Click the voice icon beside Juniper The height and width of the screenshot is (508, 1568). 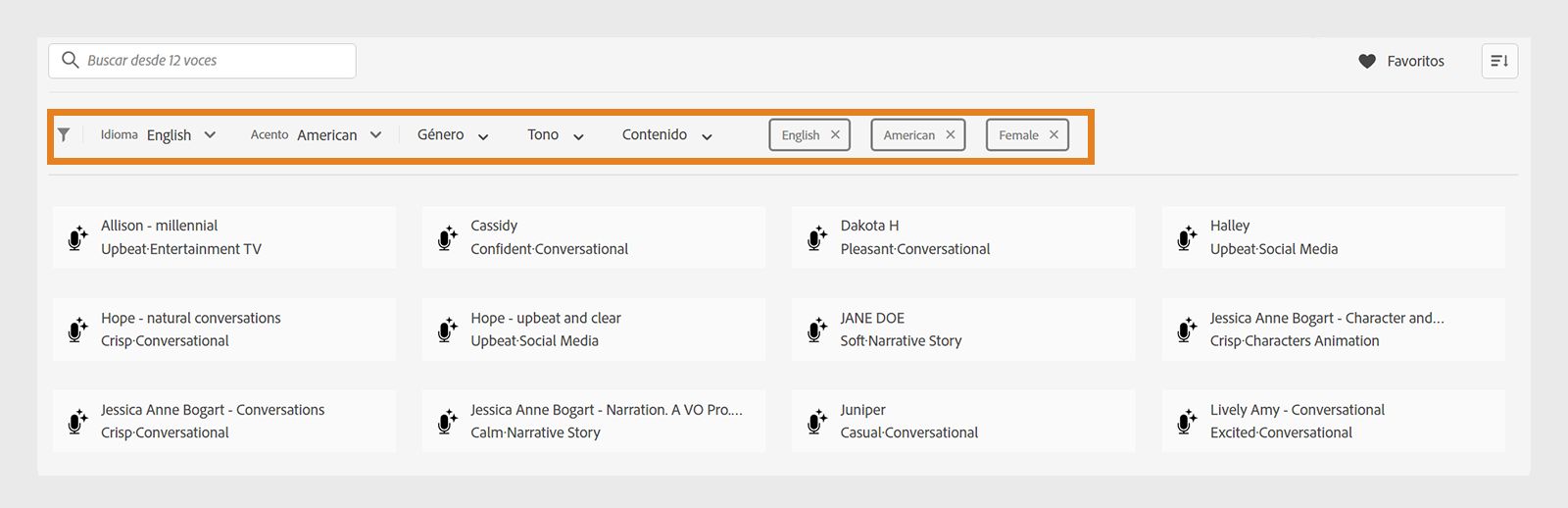click(x=817, y=422)
